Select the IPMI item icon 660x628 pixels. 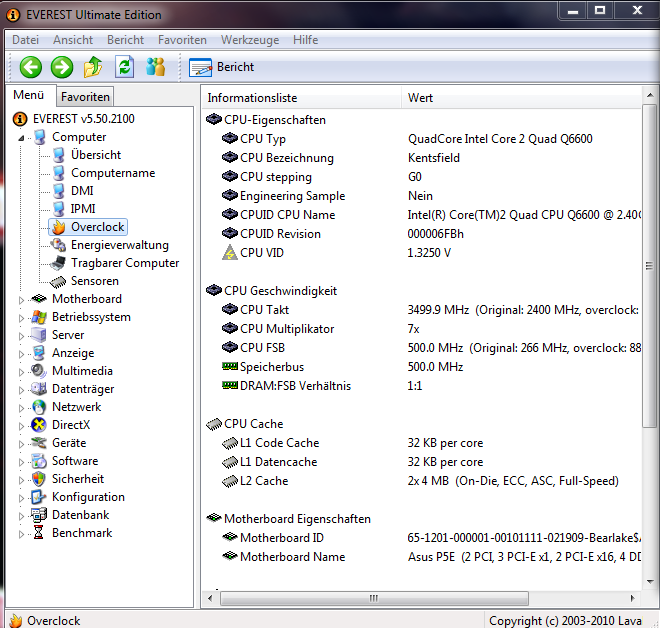[59, 209]
